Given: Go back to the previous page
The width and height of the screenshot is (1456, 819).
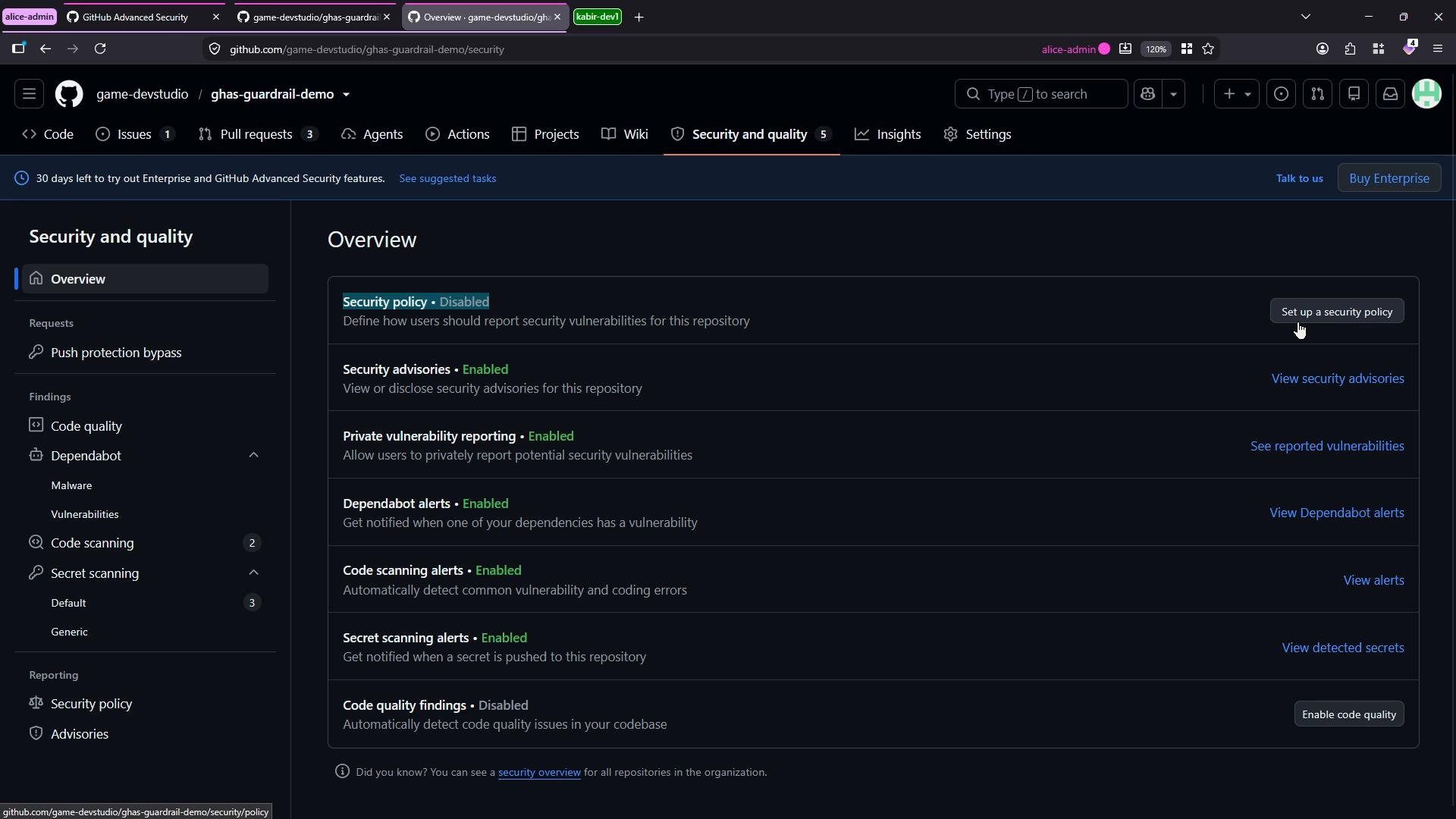Looking at the screenshot, I should (x=45, y=49).
